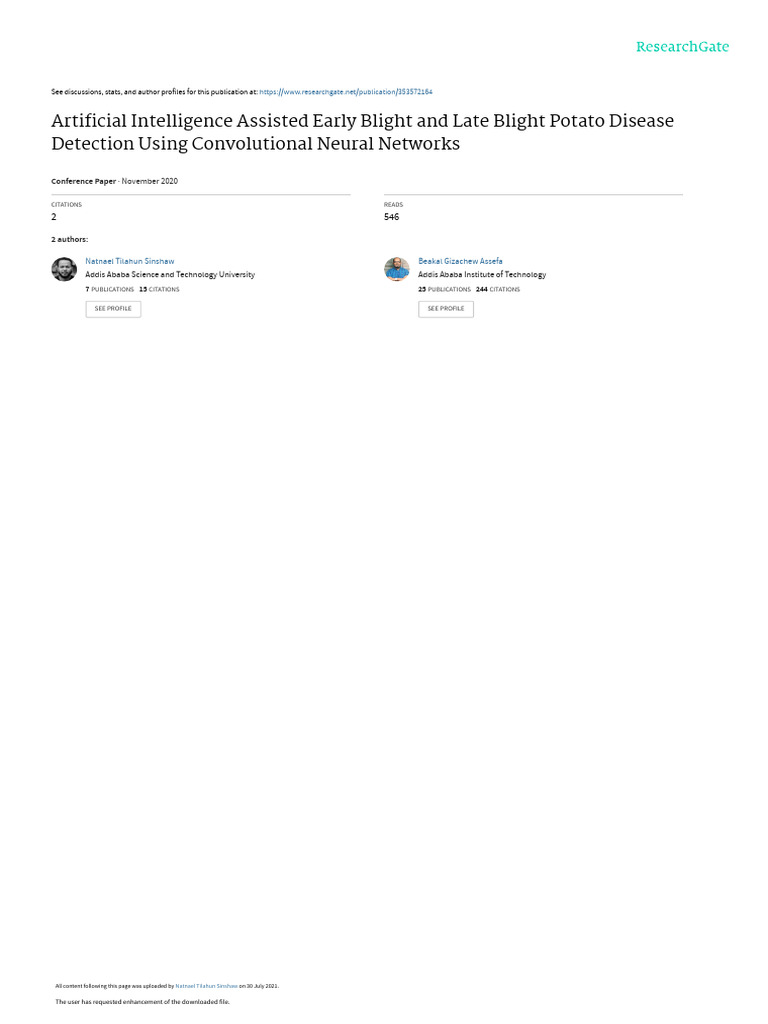Screen dimensions: 768x1024
Task: Click the reads count of 546
Action: coord(391,217)
